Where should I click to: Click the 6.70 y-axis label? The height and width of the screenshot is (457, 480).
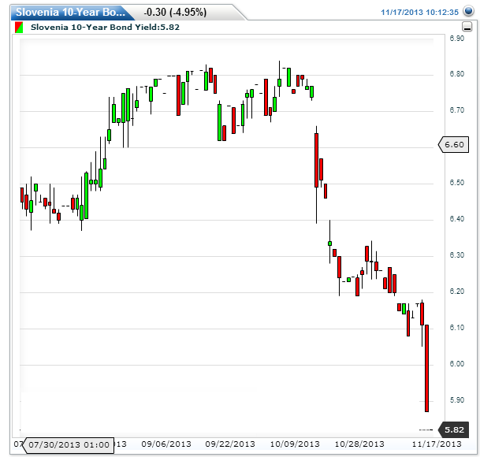point(457,110)
